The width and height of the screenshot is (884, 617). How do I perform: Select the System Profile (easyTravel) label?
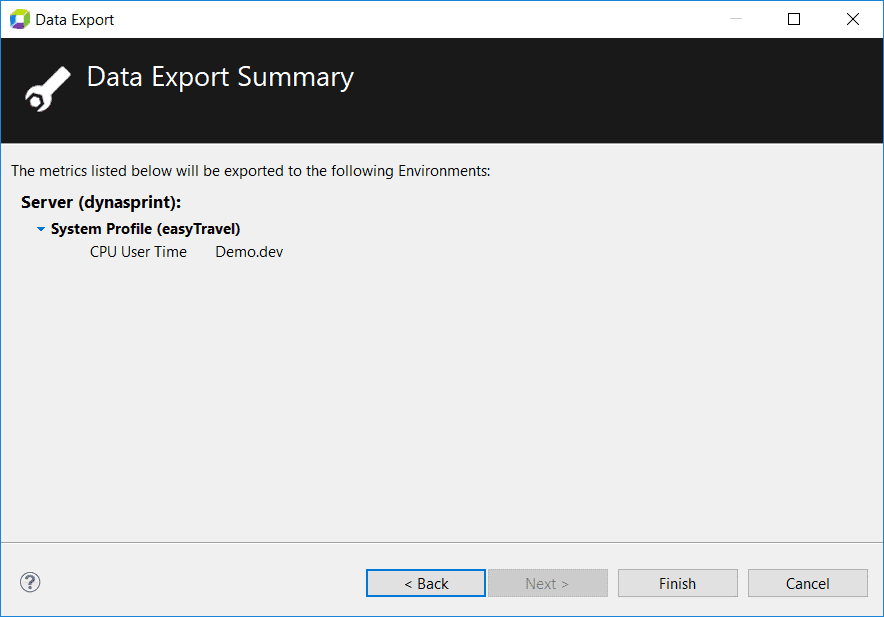(x=145, y=229)
